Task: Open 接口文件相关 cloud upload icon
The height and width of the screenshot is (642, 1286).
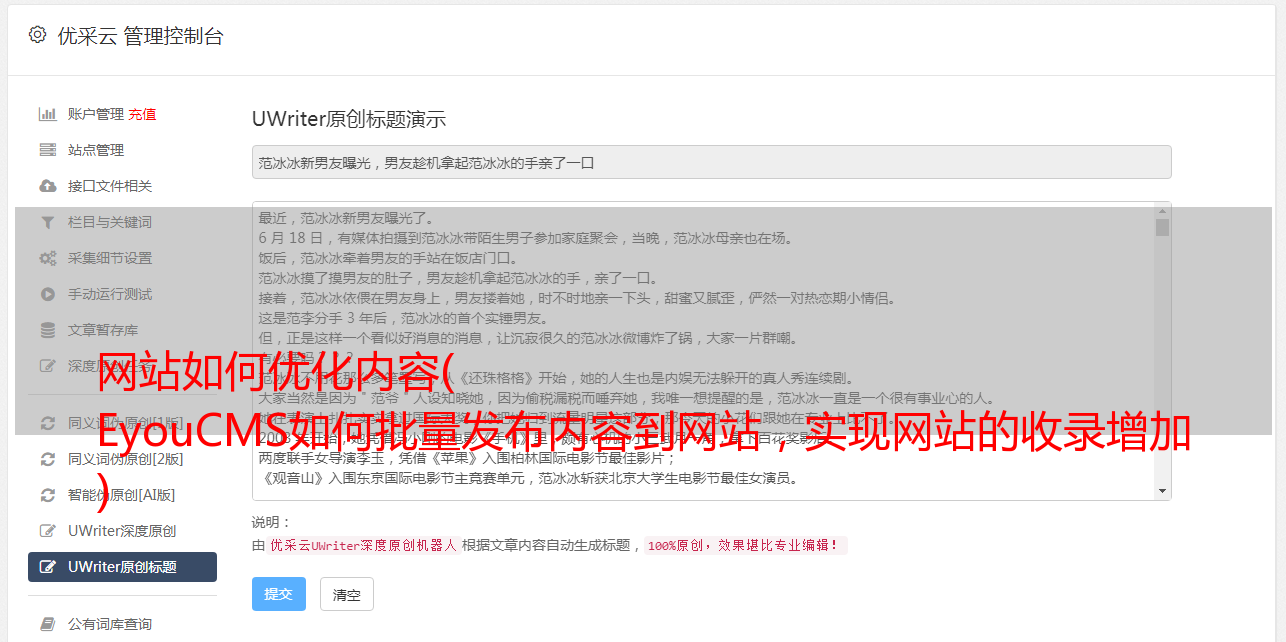Action: [x=47, y=186]
